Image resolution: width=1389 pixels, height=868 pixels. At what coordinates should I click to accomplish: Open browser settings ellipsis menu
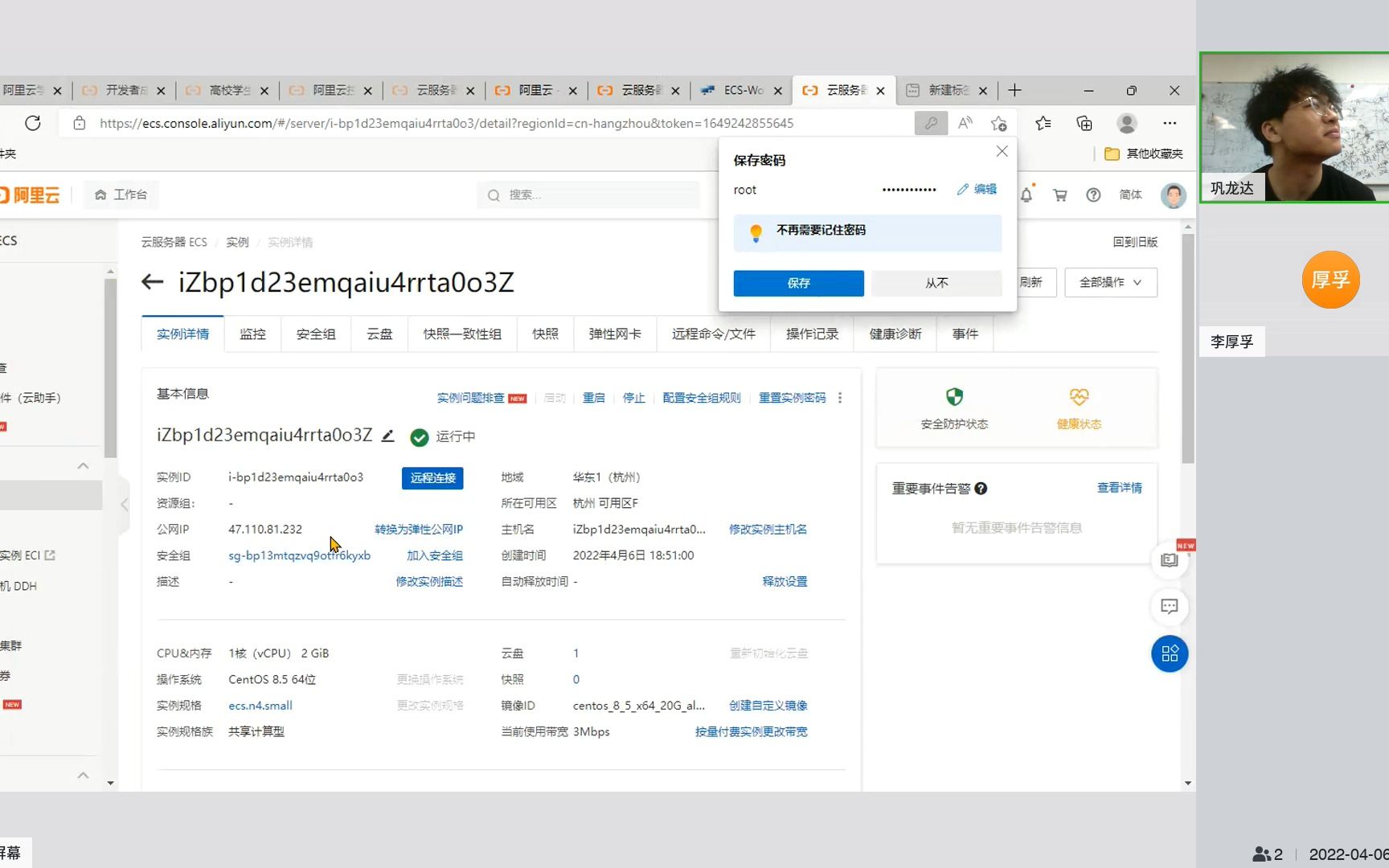coord(1170,123)
